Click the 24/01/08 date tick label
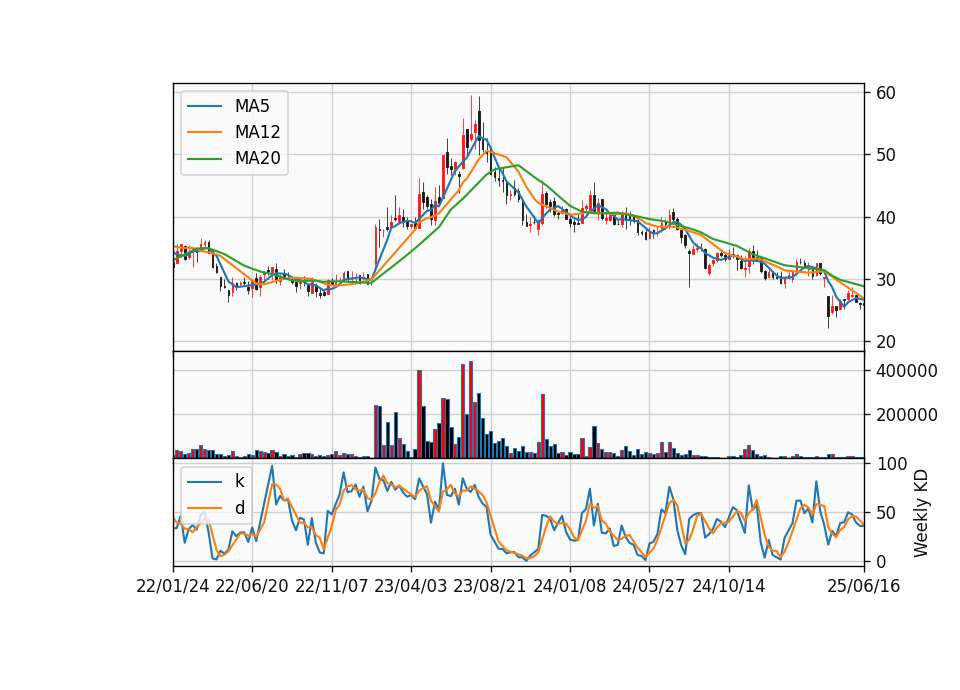960x690 pixels. click(569, 586)
